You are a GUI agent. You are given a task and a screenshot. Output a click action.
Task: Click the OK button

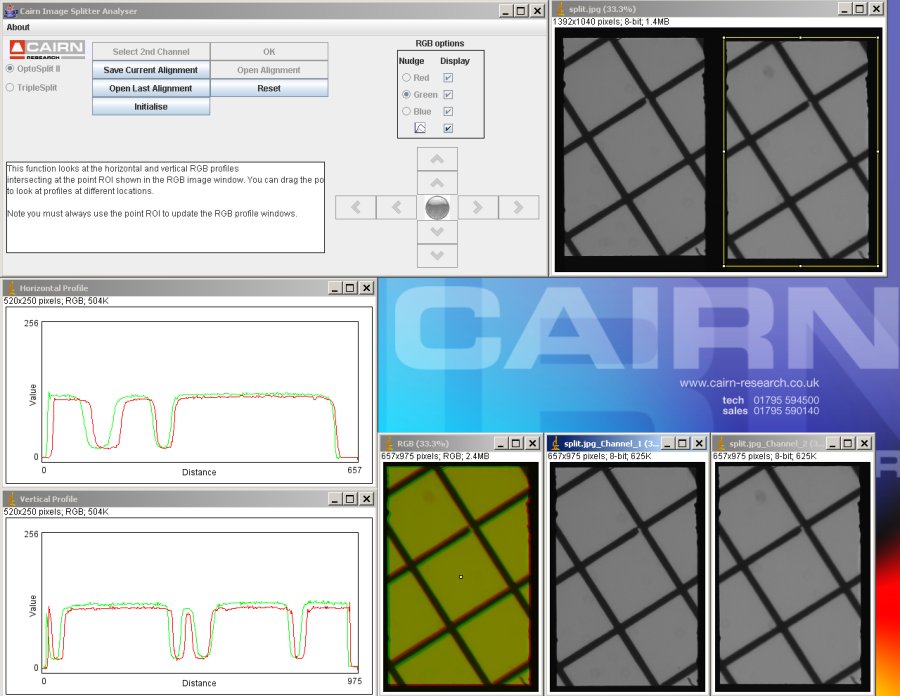coord(269,52)
